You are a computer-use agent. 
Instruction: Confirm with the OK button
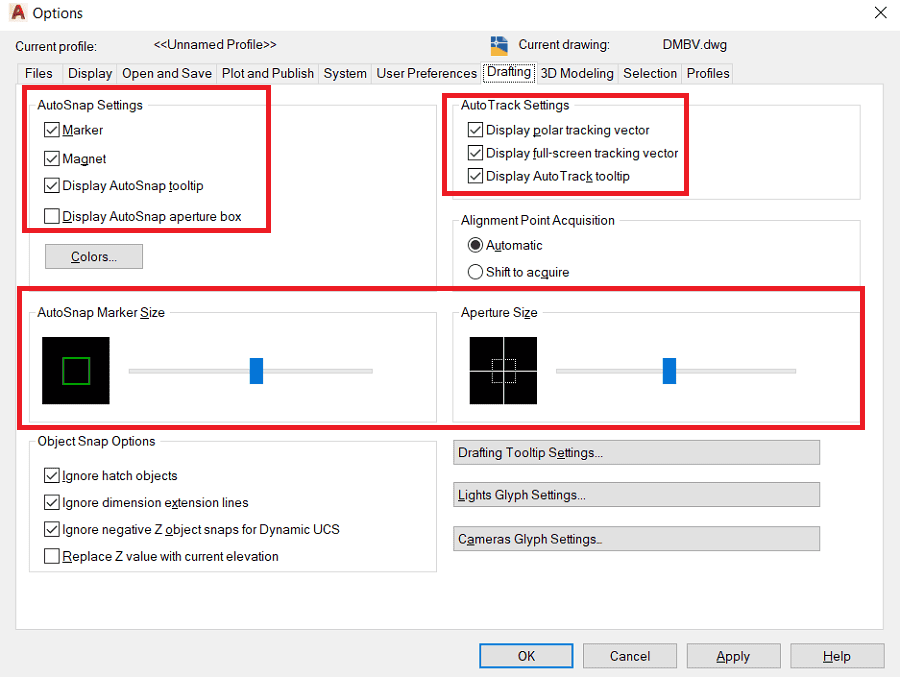(x=526, y=656)
